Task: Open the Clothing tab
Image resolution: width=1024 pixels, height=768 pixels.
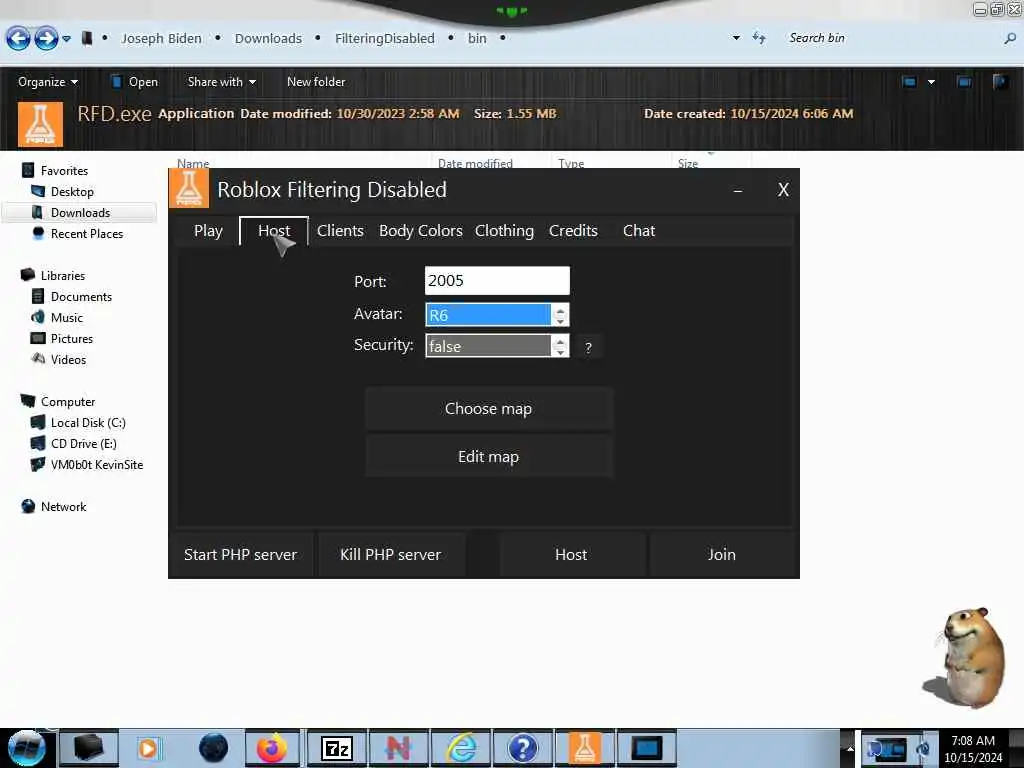Action: pos(504,231)
